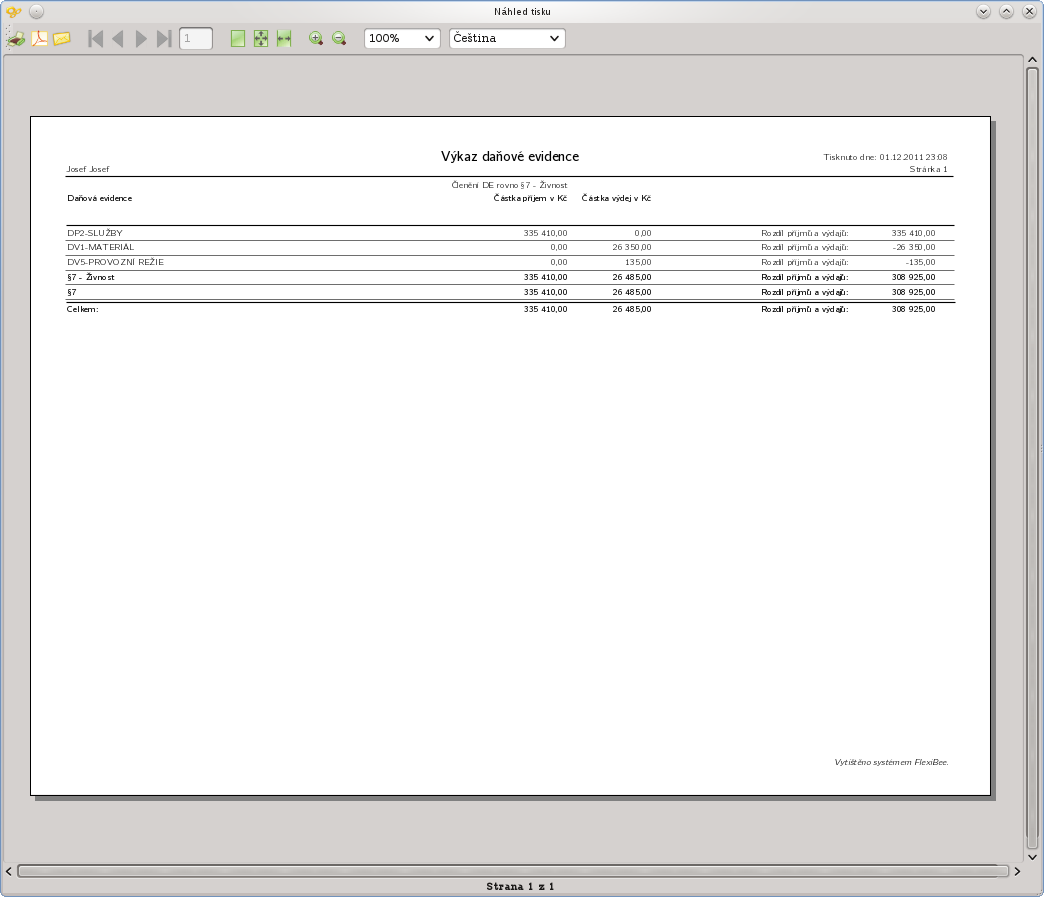Click the expense 26 350,00 in DV1-MATERIÁL row
The height and width of the screenshot is (897, 1044).
coord(632,247)
